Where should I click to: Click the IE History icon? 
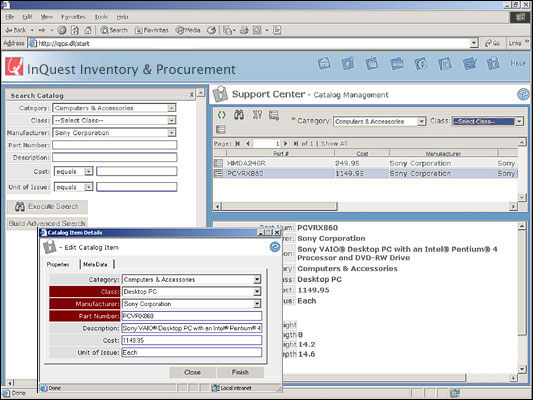(211, 30)
